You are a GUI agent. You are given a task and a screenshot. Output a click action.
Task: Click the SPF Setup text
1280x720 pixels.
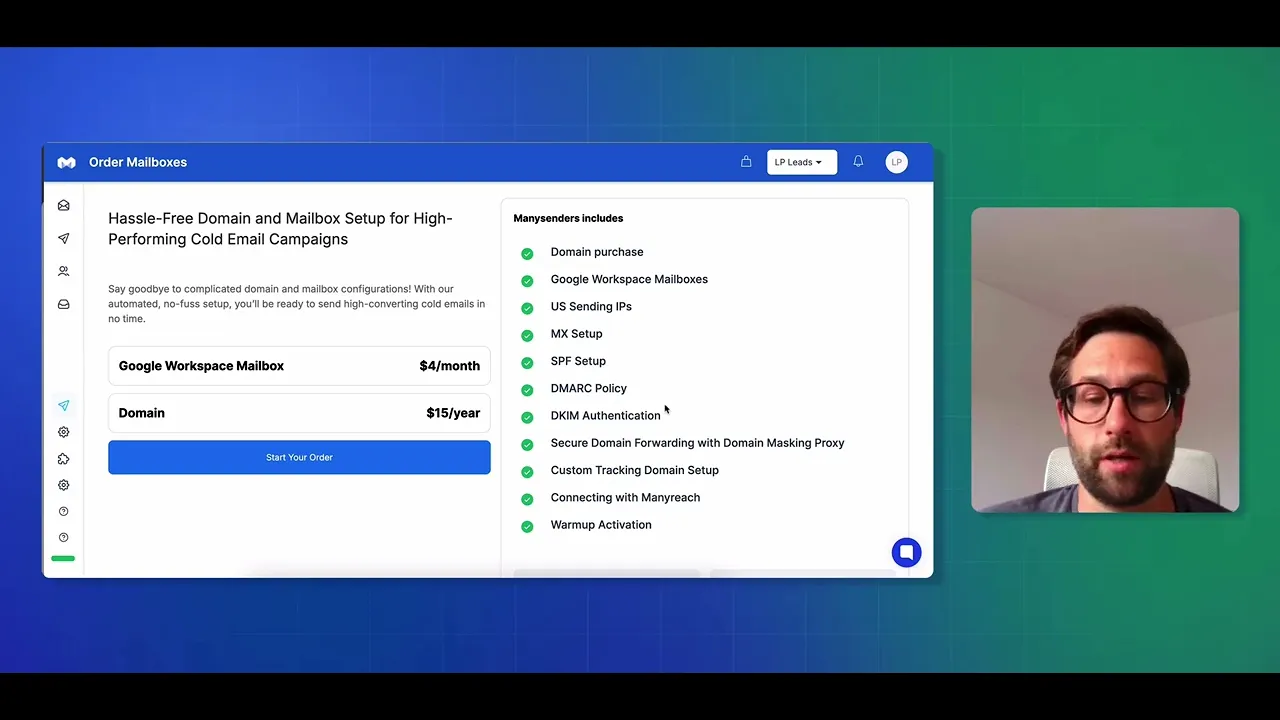[x=578, y=361]
